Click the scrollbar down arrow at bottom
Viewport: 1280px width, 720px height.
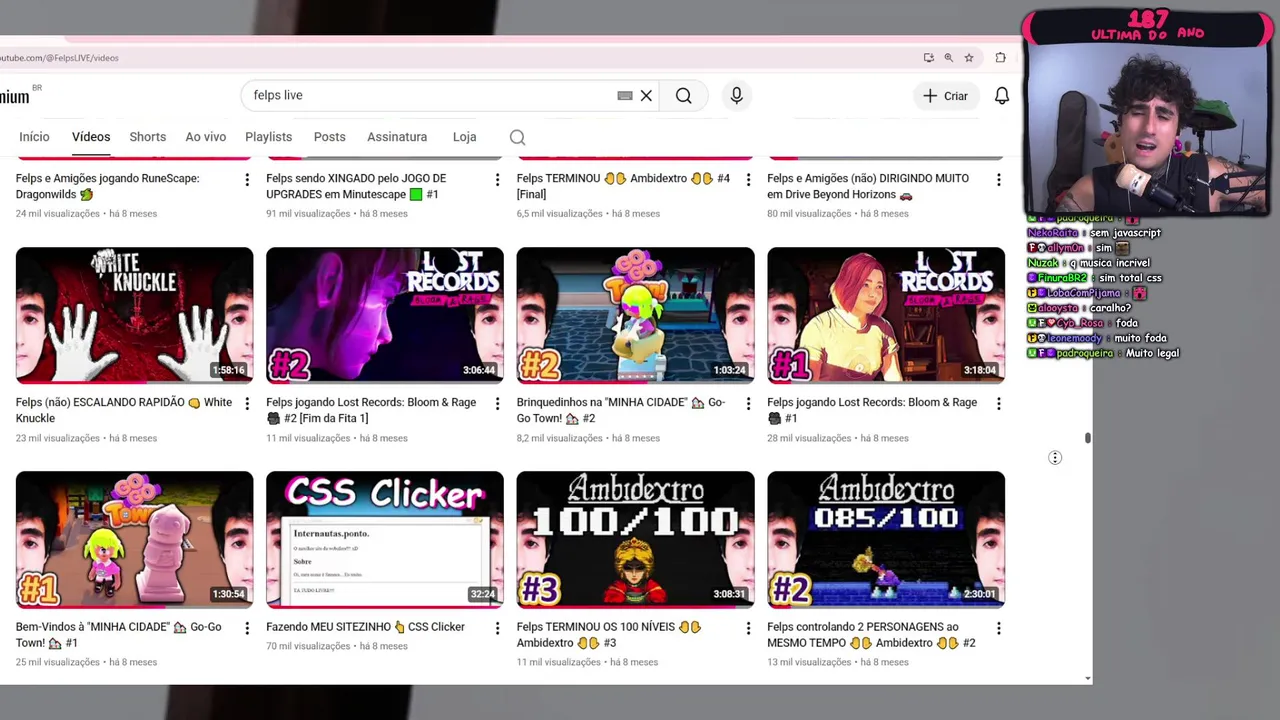point(1087,679)
